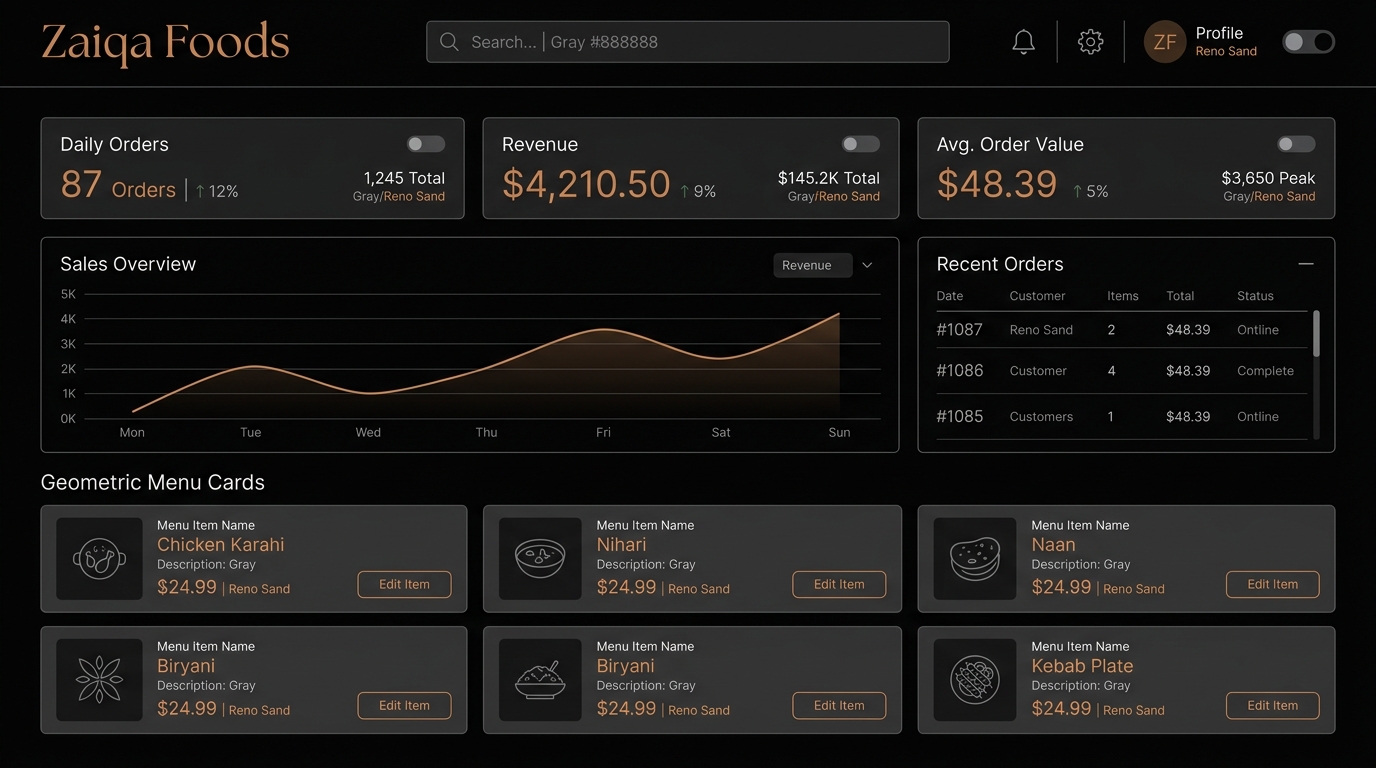1376x768 pixels.
Task: Click the ZF profile avatar
Action: (1165, 42)
